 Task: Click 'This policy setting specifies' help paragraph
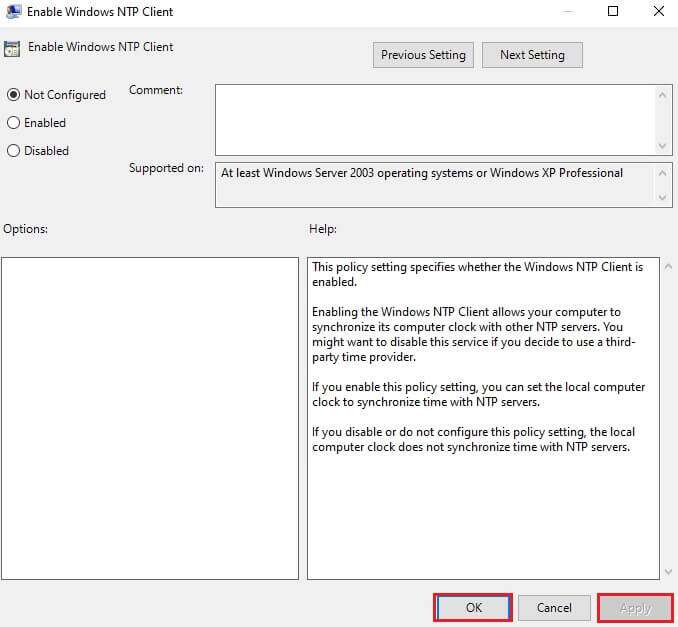pos(477,274)
